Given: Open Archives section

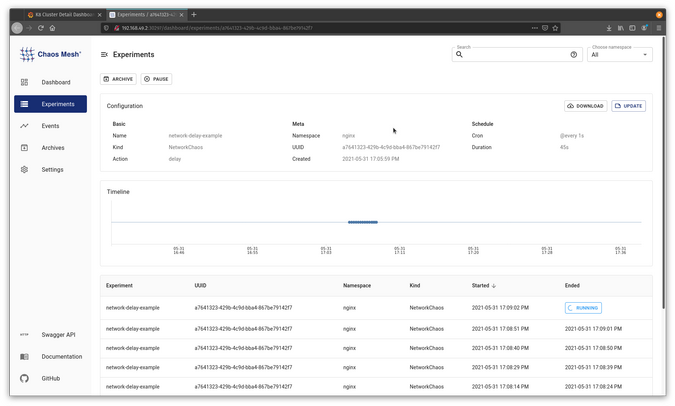Looking at the screenshot, I should (50, 148).
